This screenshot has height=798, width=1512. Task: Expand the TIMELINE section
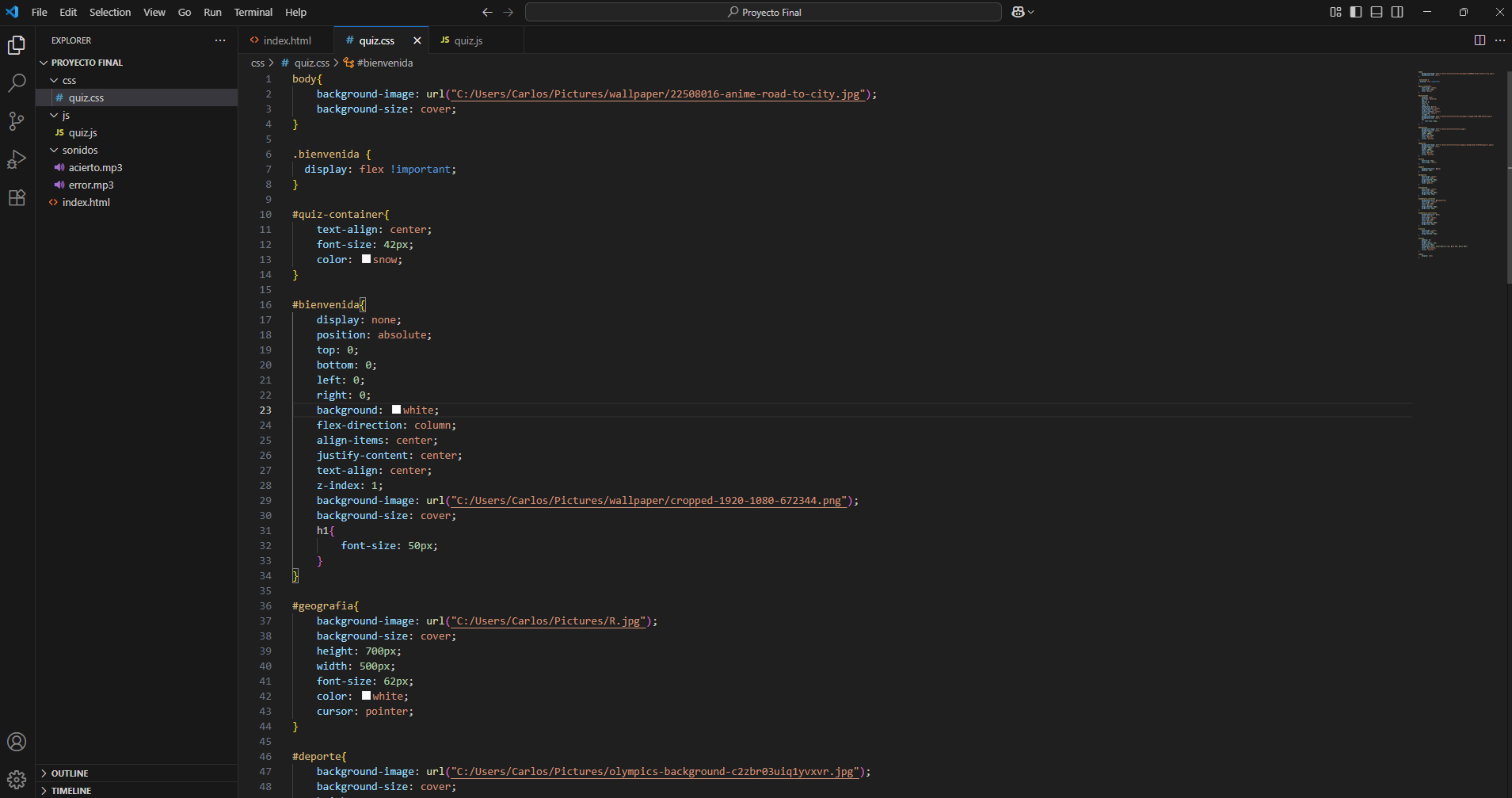[71, 791]
